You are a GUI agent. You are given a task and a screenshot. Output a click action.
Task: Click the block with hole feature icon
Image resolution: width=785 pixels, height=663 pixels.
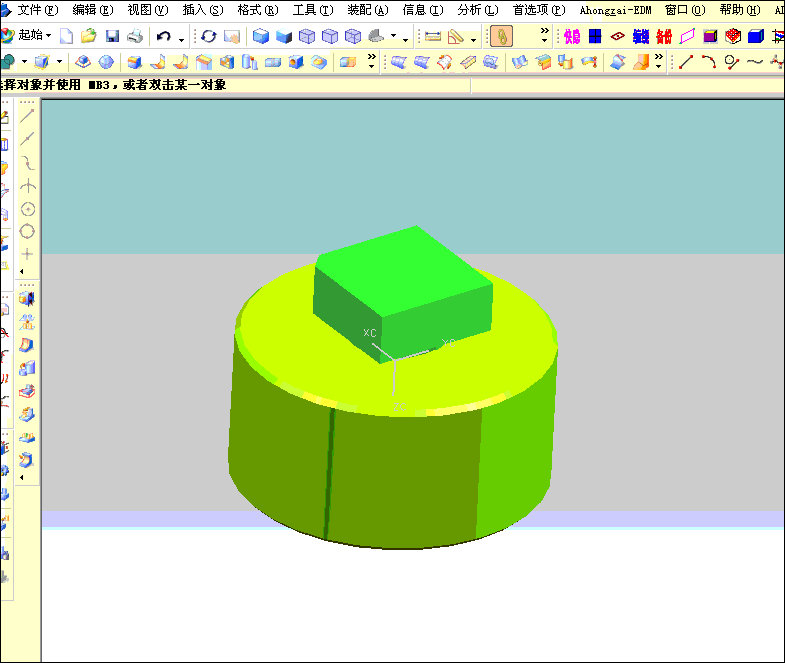[x=296, y=62]
